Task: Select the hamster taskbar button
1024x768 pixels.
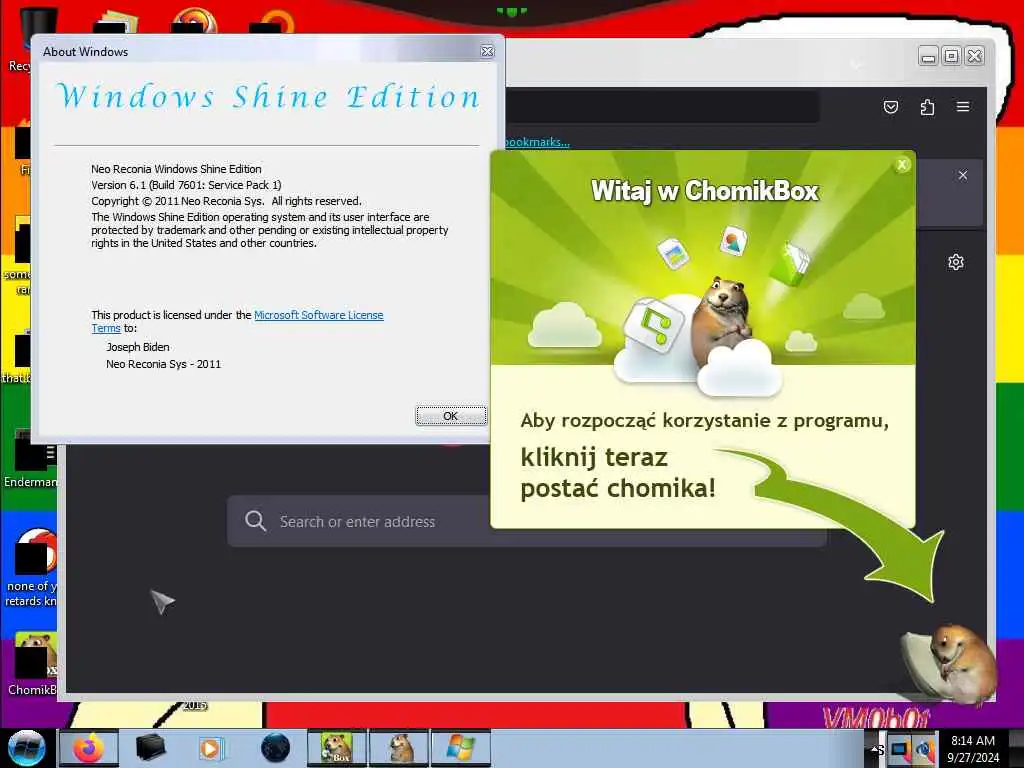Action: point(399,748)
